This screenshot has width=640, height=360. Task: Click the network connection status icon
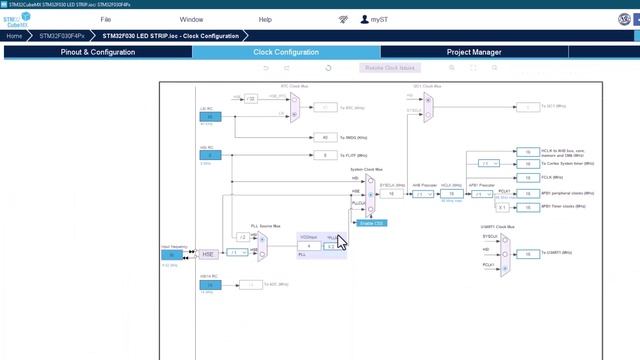[343, 19]
